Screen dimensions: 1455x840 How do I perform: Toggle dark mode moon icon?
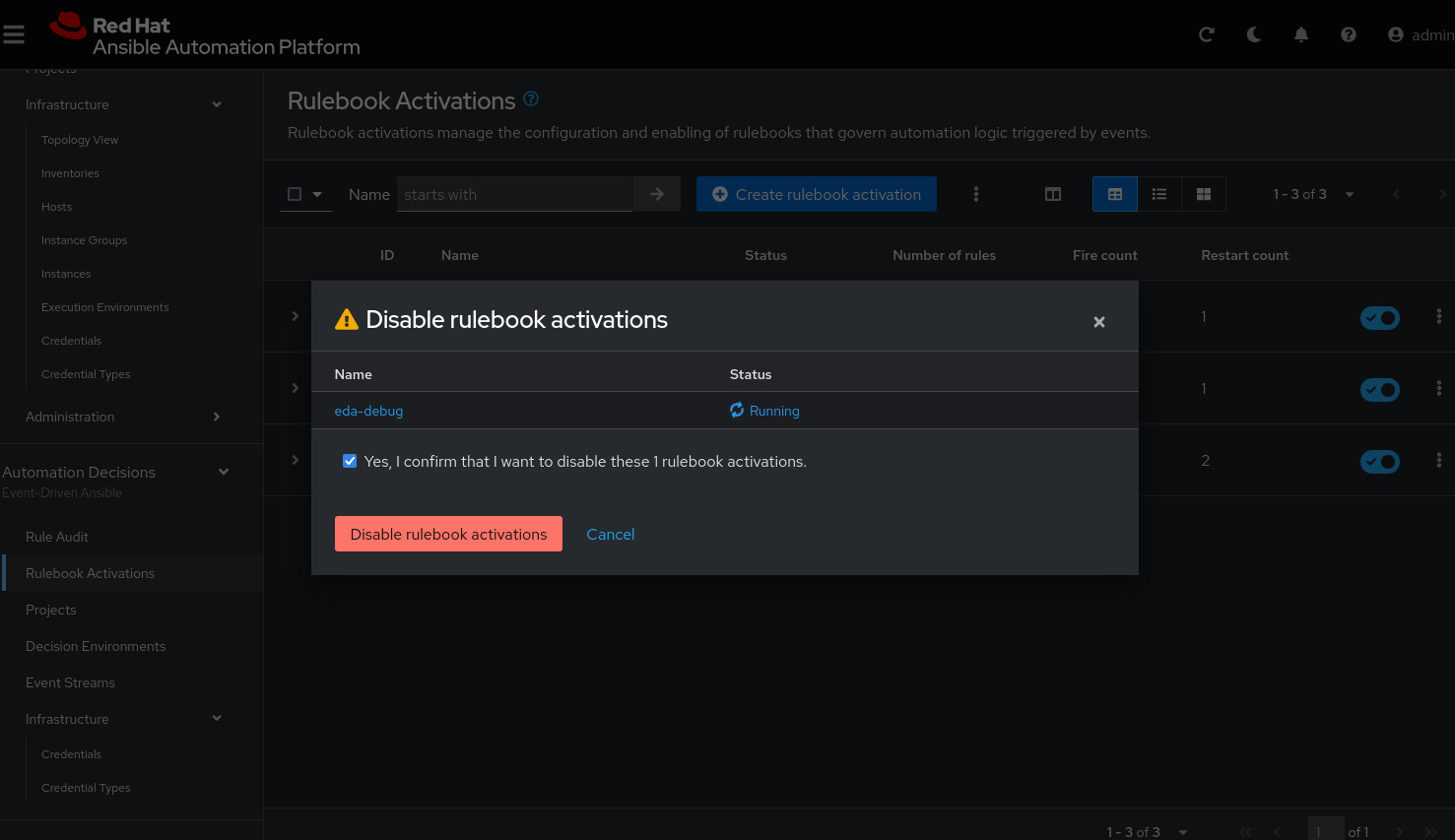click(x=1254, y=34)
